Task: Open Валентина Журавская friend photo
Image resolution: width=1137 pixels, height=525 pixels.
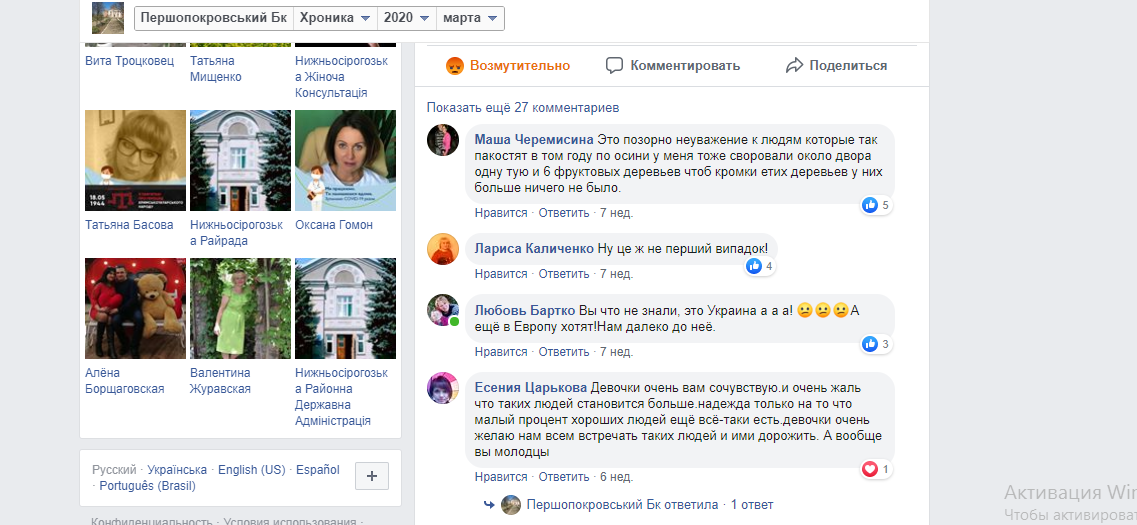Action: click(x=241, y=308)
